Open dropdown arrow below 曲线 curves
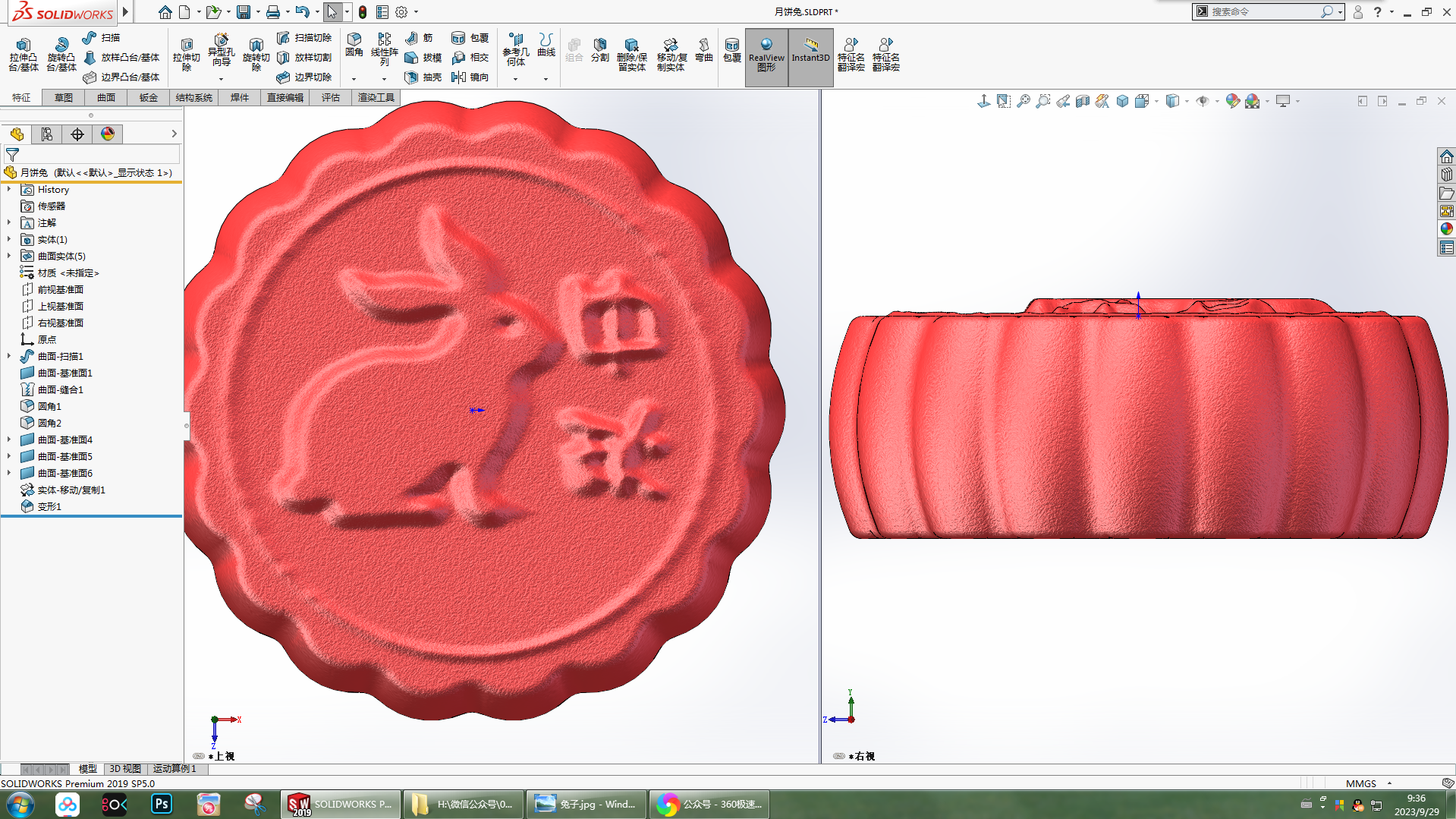1456x819 pixels. (x=546, y=79)
